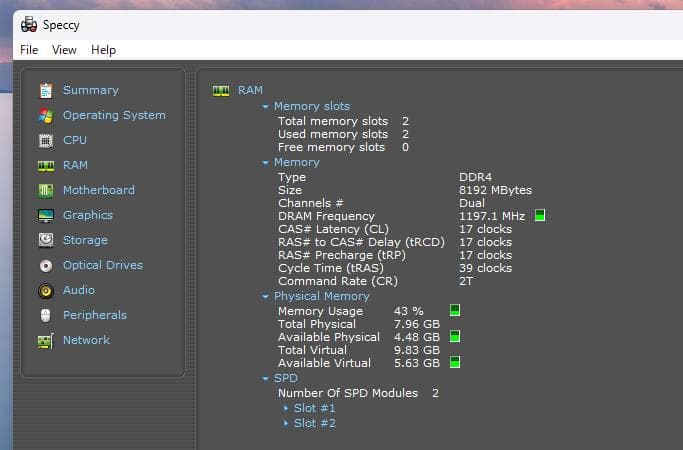Viewport: 683px width, 450px height.
Task: Click green graph icon beside Memory Usage
Action: (455, 310)
